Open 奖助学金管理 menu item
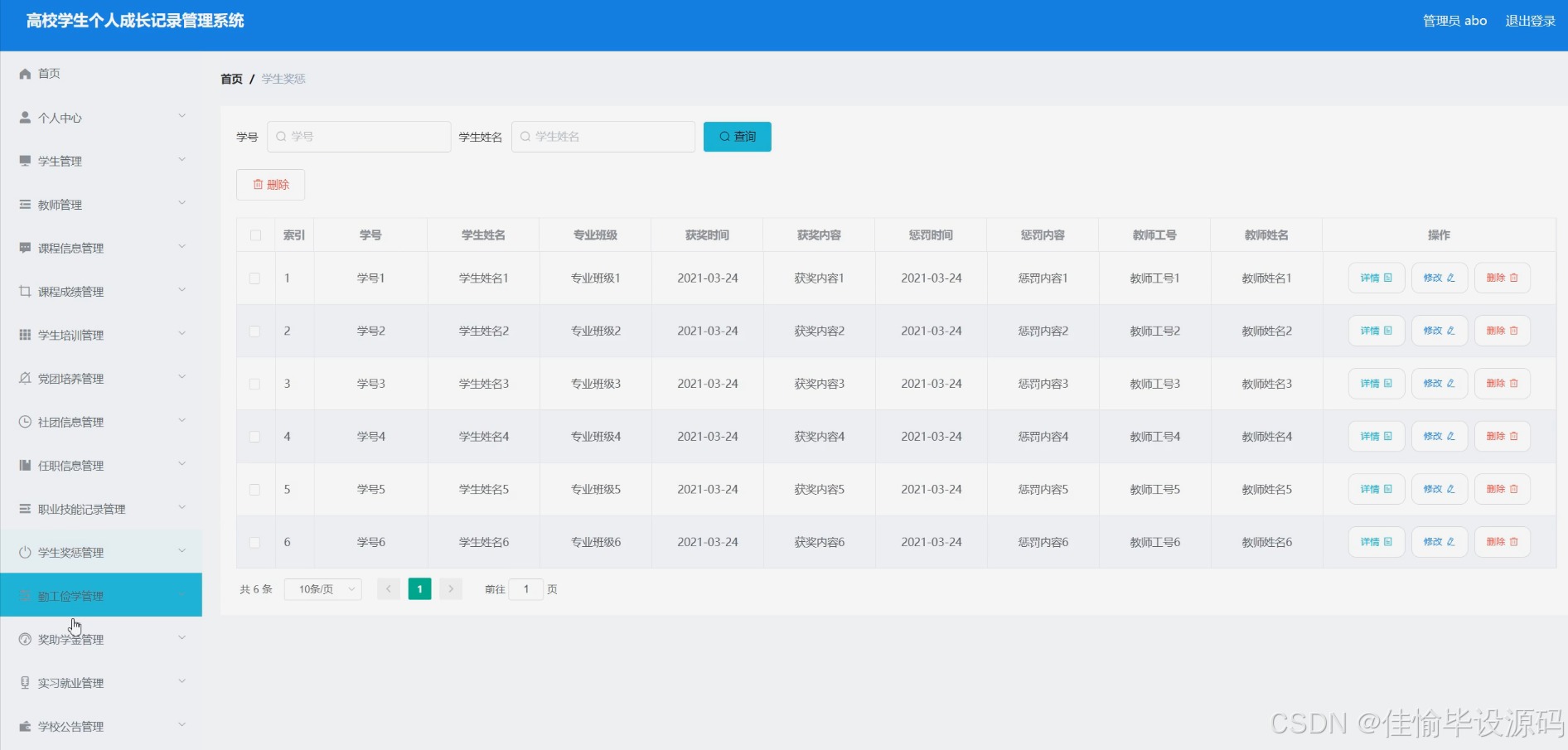This screenshot has height=750, width=1568. tap(101, 639)
